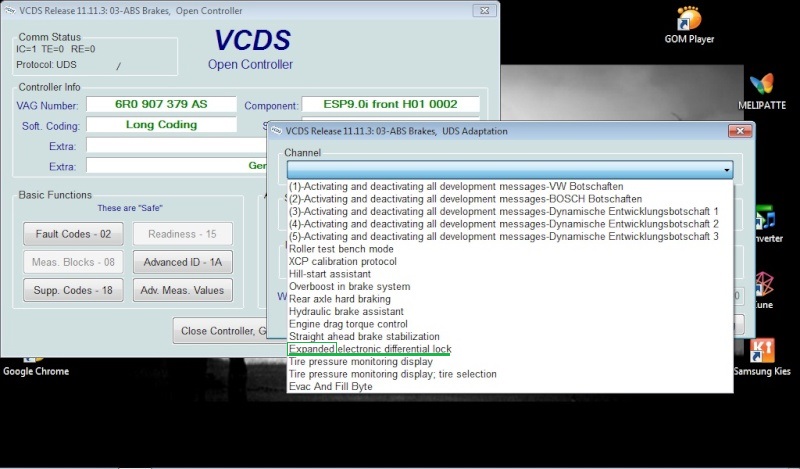The width and height of the screenshot is (800, 469).
Task: Click the first Extra field
Action: 177,145
